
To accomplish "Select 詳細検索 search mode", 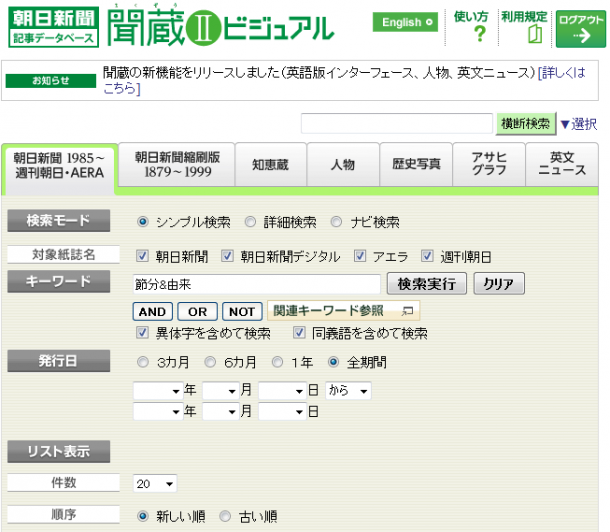I will click(x=250, y=222).
